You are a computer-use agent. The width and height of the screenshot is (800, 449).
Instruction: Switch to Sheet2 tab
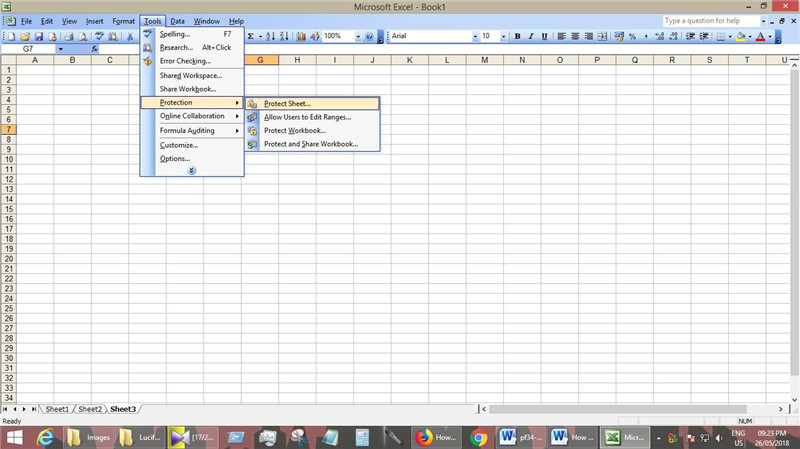click(x=90, y=409)
